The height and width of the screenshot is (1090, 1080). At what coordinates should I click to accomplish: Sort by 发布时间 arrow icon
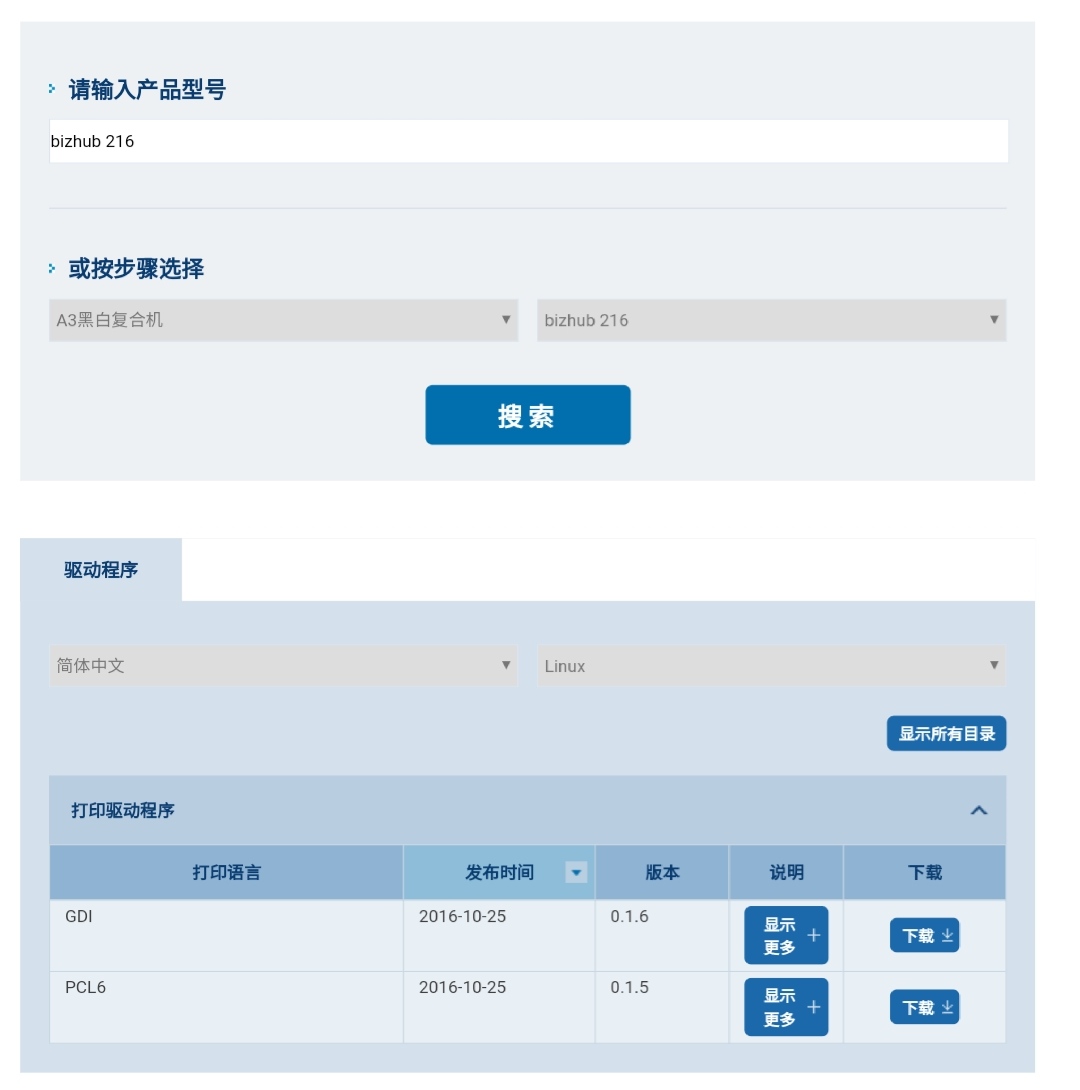(576, 872)
